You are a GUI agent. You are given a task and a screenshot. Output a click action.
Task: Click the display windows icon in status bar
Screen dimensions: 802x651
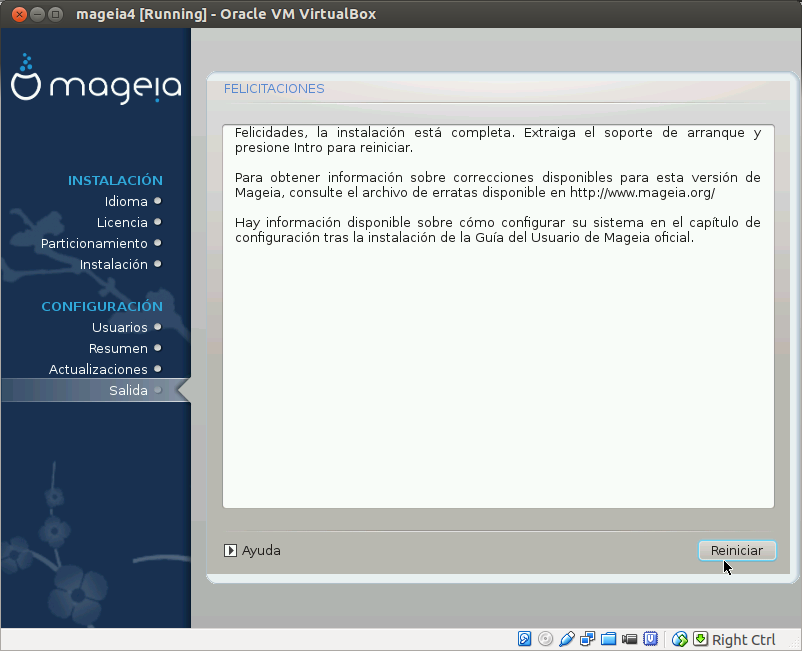click(588, 638)
